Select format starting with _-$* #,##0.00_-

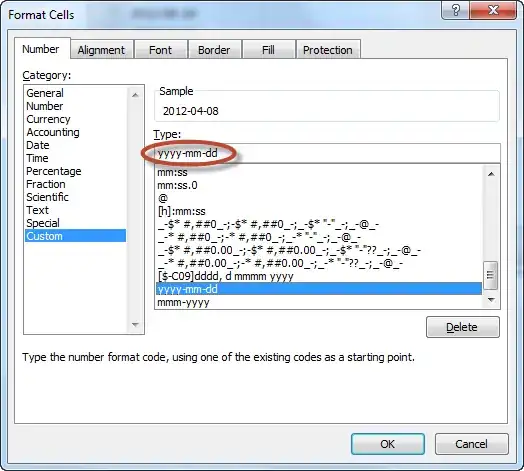click(319, 250)
